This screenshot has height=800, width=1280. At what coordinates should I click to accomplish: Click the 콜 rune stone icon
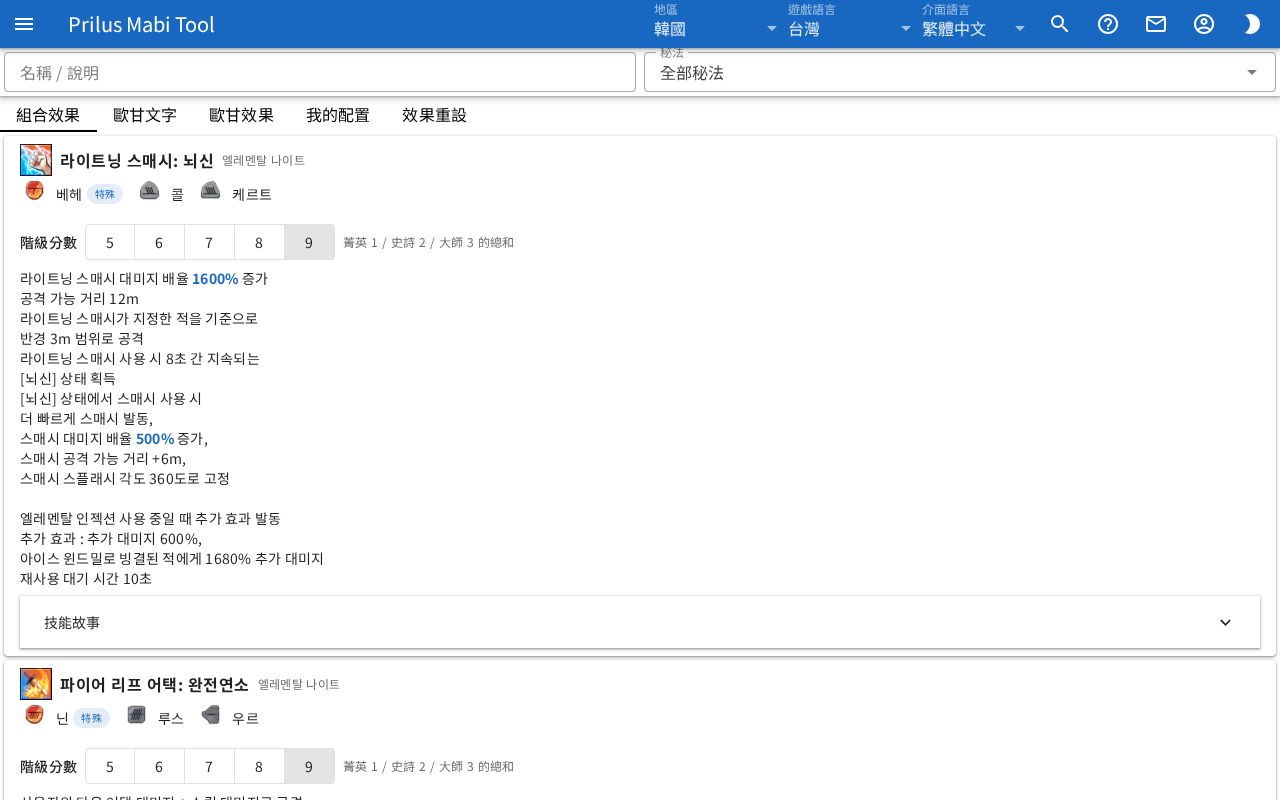pyautogui.click(x=149, y=191)
